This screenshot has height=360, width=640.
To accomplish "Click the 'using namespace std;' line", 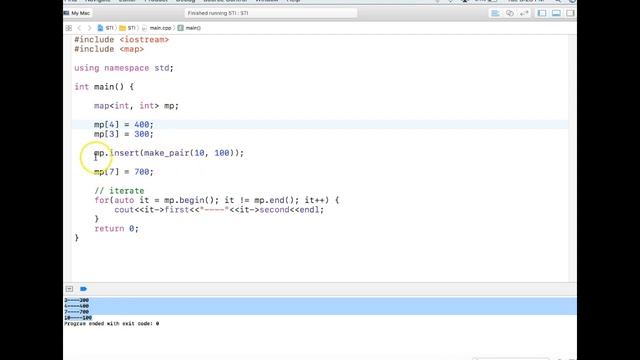I will [x=124, y=68].
